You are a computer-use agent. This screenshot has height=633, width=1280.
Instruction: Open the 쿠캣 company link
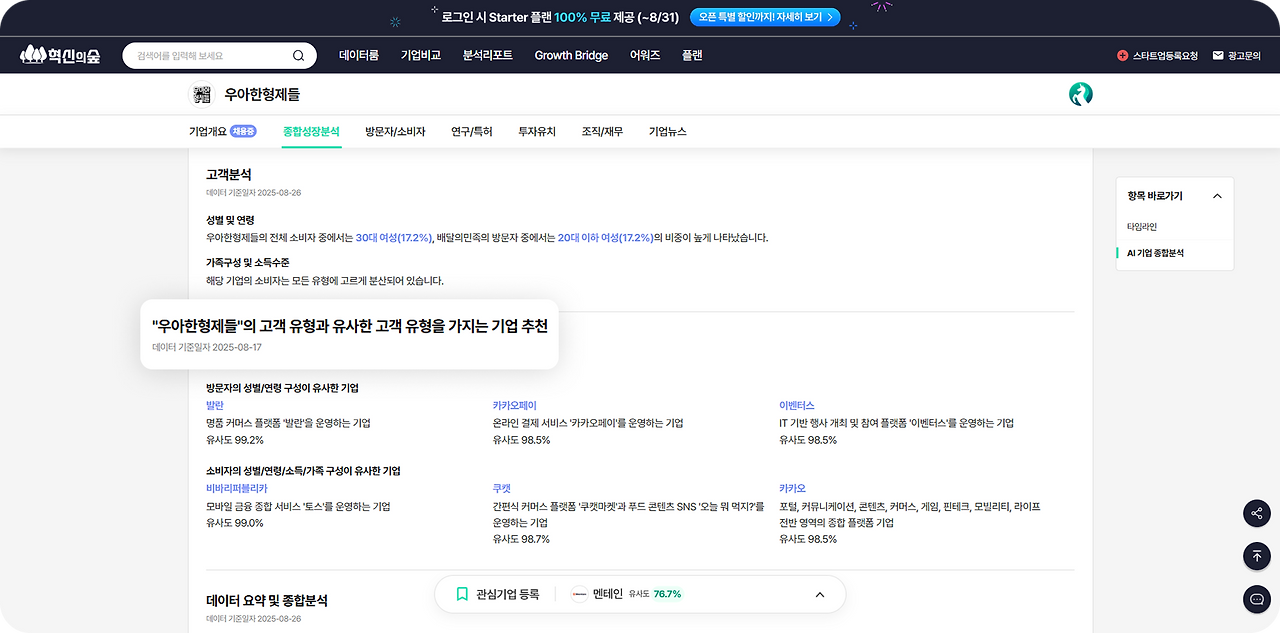pos(502,489)
